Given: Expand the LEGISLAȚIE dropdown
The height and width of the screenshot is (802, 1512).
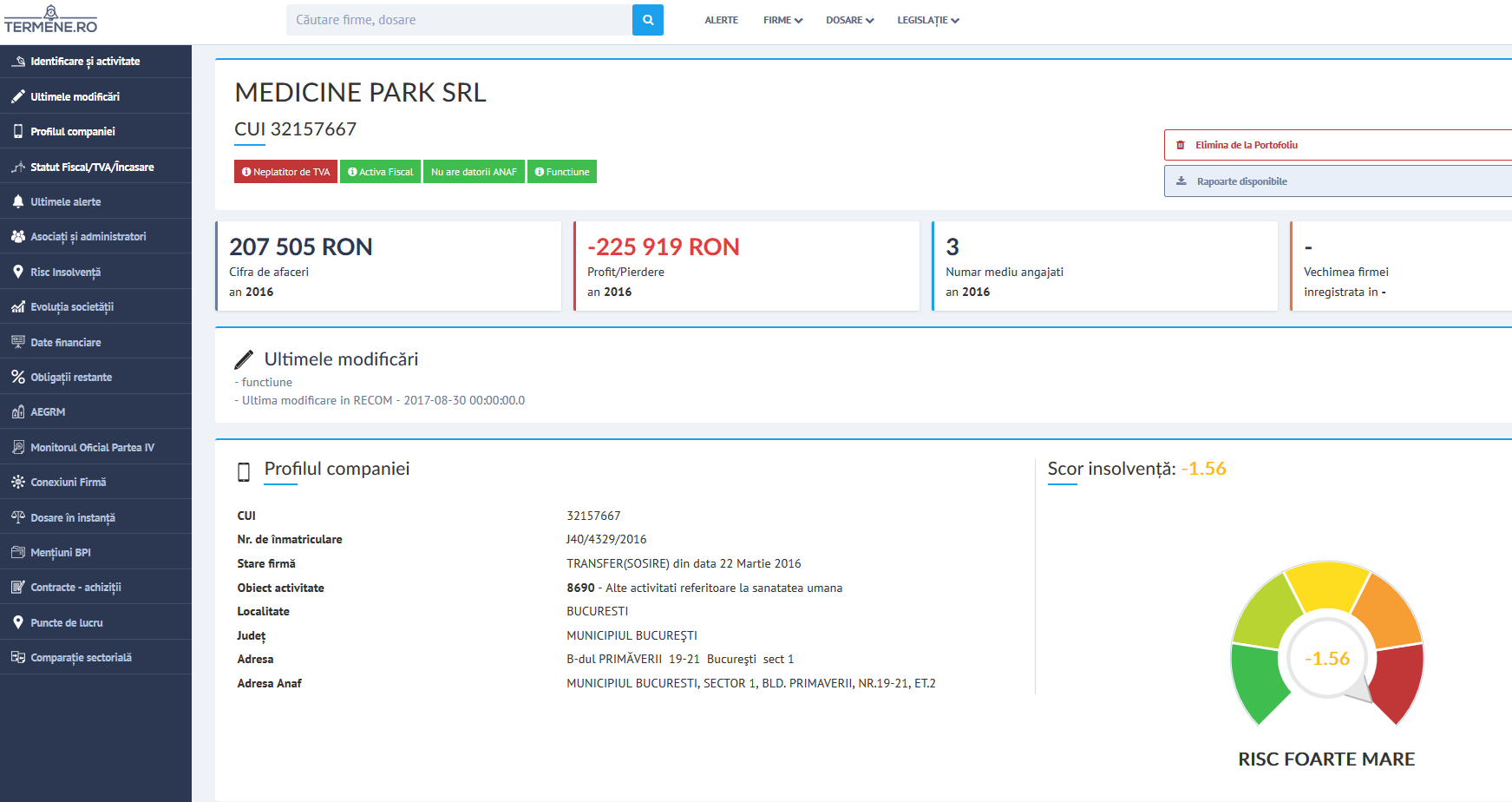Looking at the screenshot, I should click(927, 20).
